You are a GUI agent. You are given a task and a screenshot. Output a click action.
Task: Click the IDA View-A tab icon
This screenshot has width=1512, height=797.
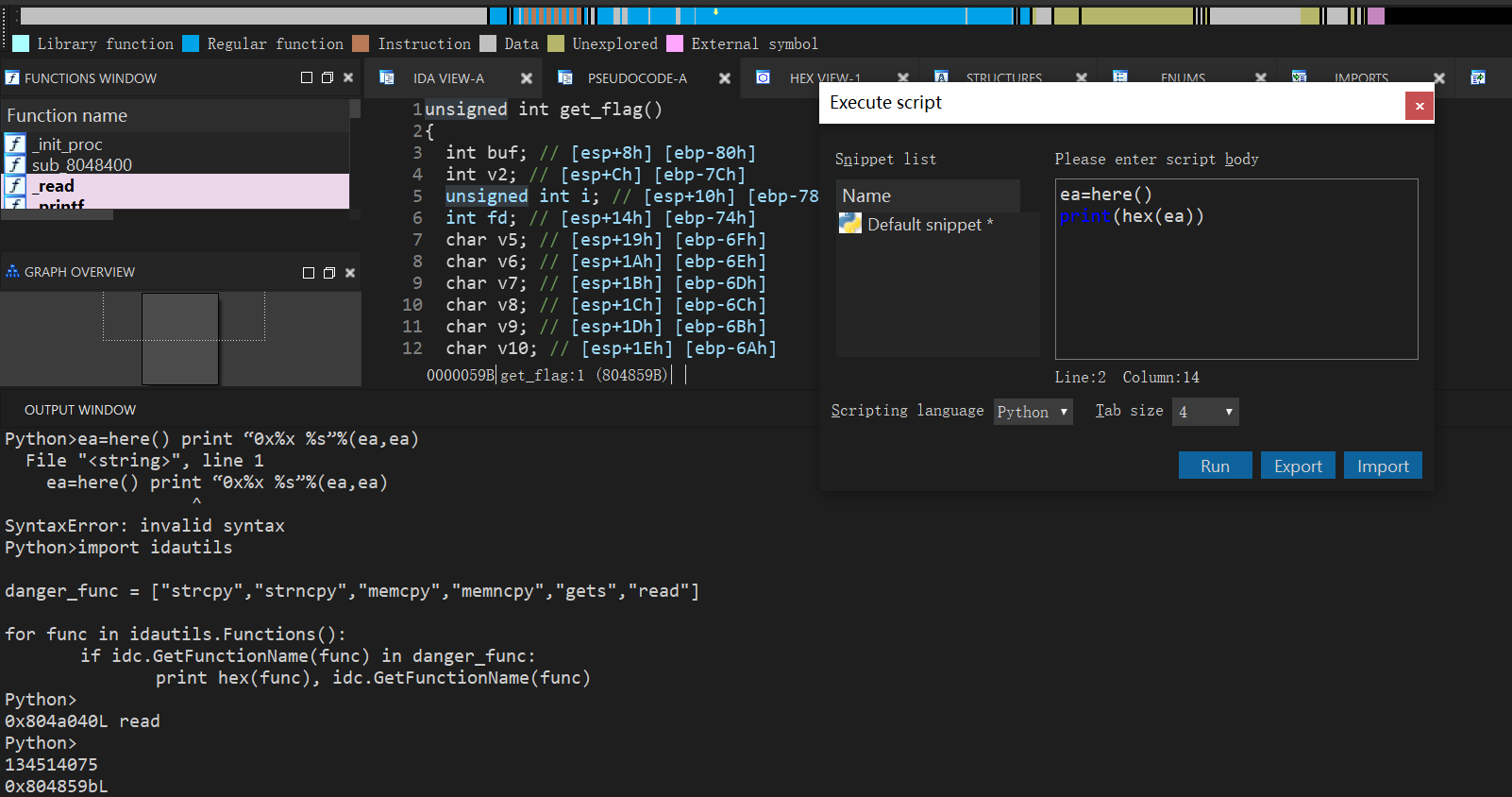pos(387,77)
